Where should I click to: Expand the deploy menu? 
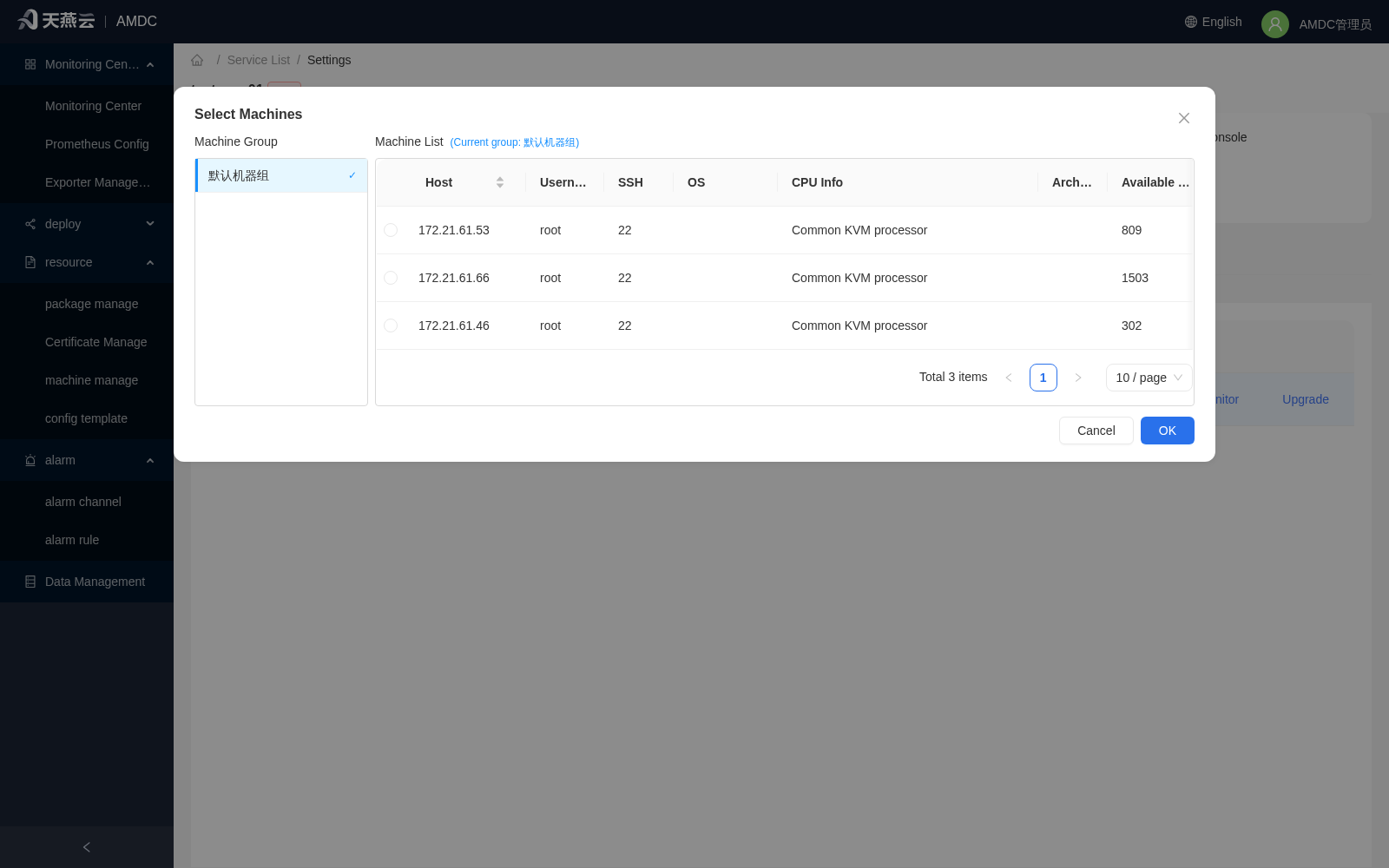tap(87, 224)
